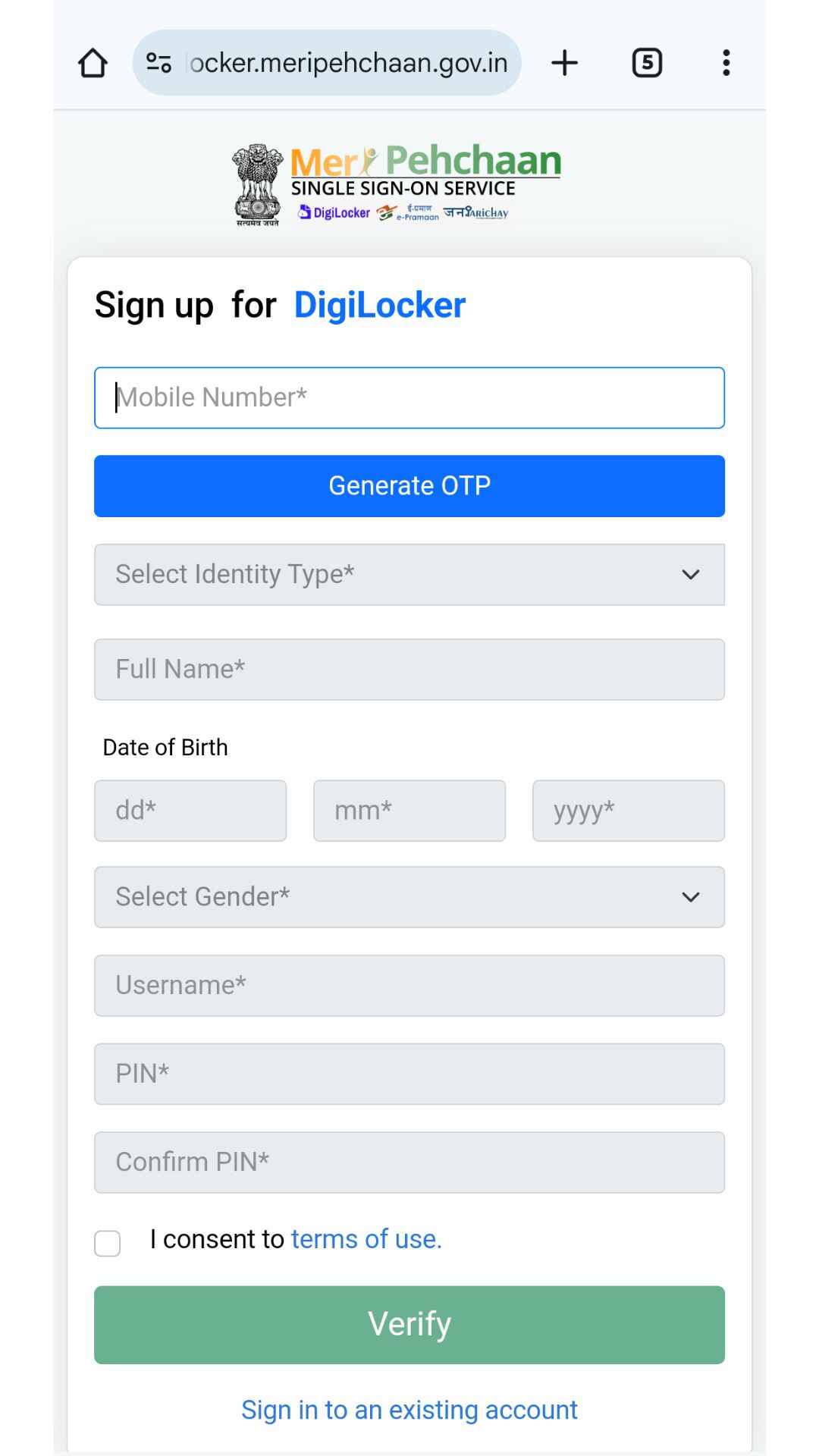Open the Select Gender dropdown
The width and height of the screenshot is (819, 1456).
[409, 897]
